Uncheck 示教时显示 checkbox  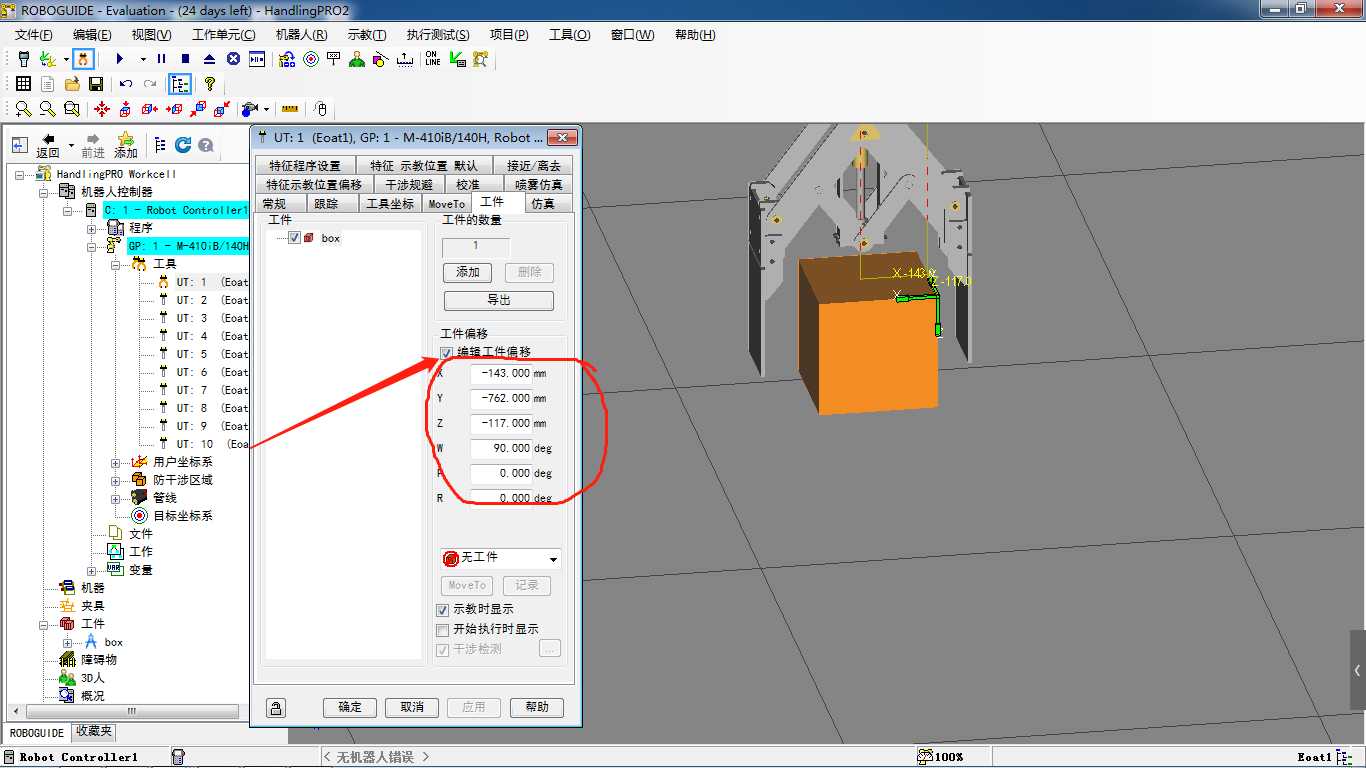(x=443, y=610)
